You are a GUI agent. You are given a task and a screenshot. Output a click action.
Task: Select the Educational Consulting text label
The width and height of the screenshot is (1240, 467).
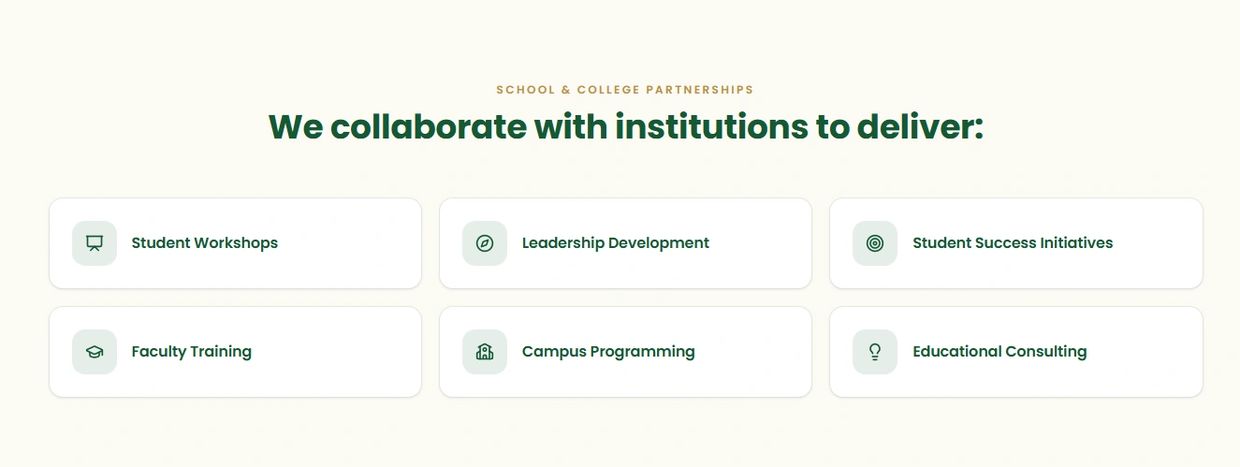[x=1000, y=352]
